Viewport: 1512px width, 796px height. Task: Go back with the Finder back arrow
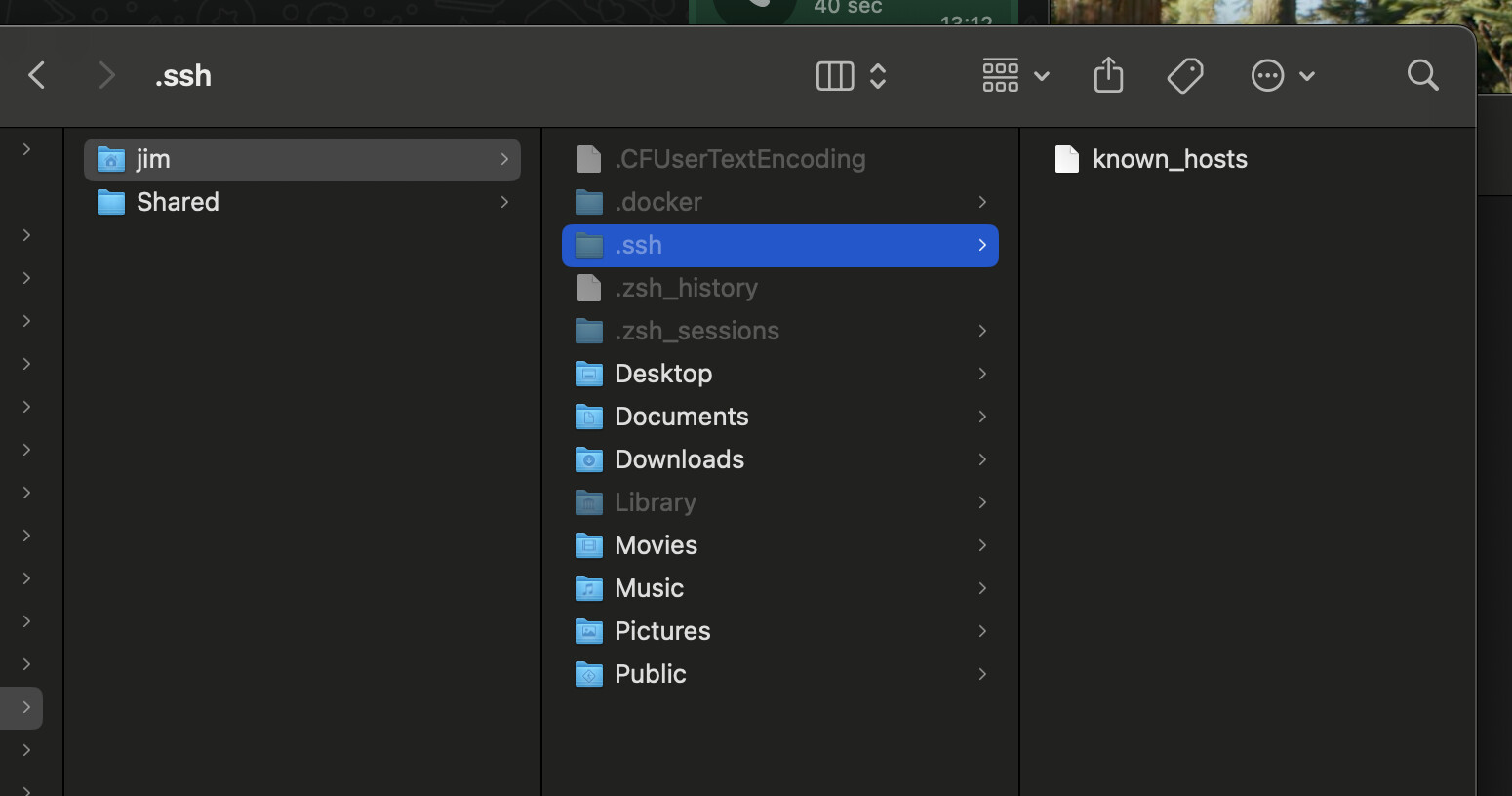(x=37, y=75)
